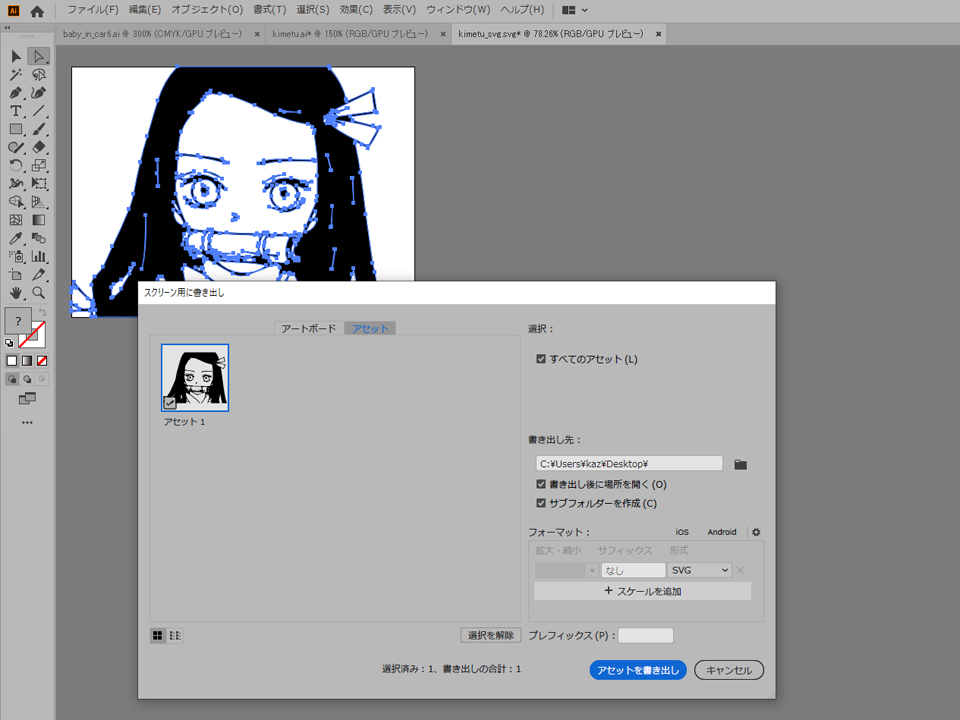Select the Paintbrush tool
This screenshot has height=720, width=960.
(39, 129)
